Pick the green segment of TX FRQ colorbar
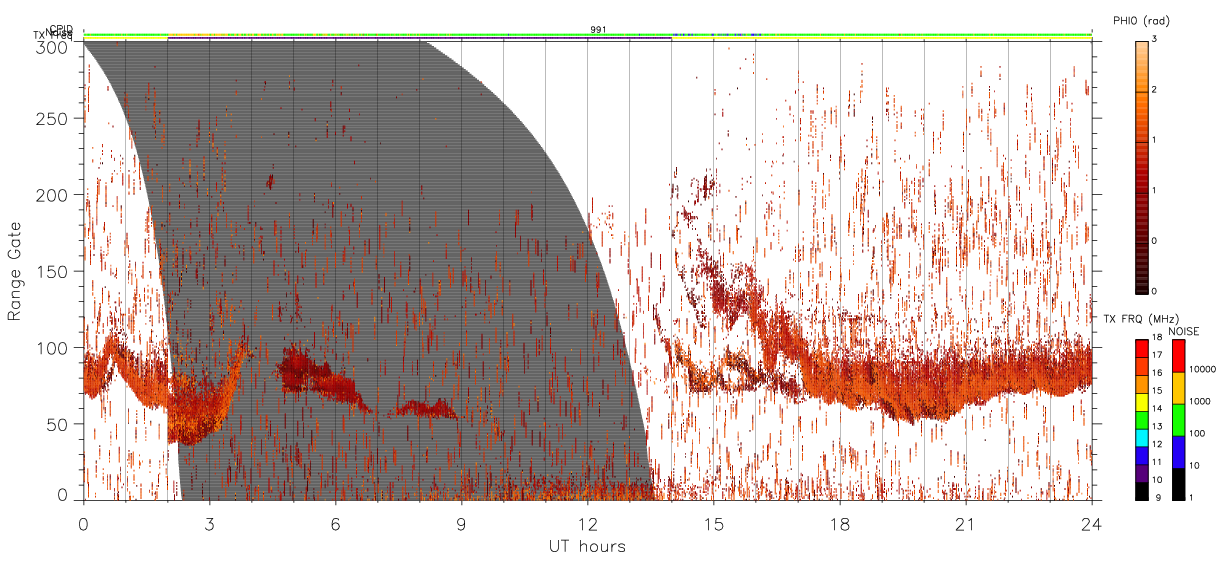Viewport: 1228px width, 567px height. pyautogui.click(x=1142, y=420)
